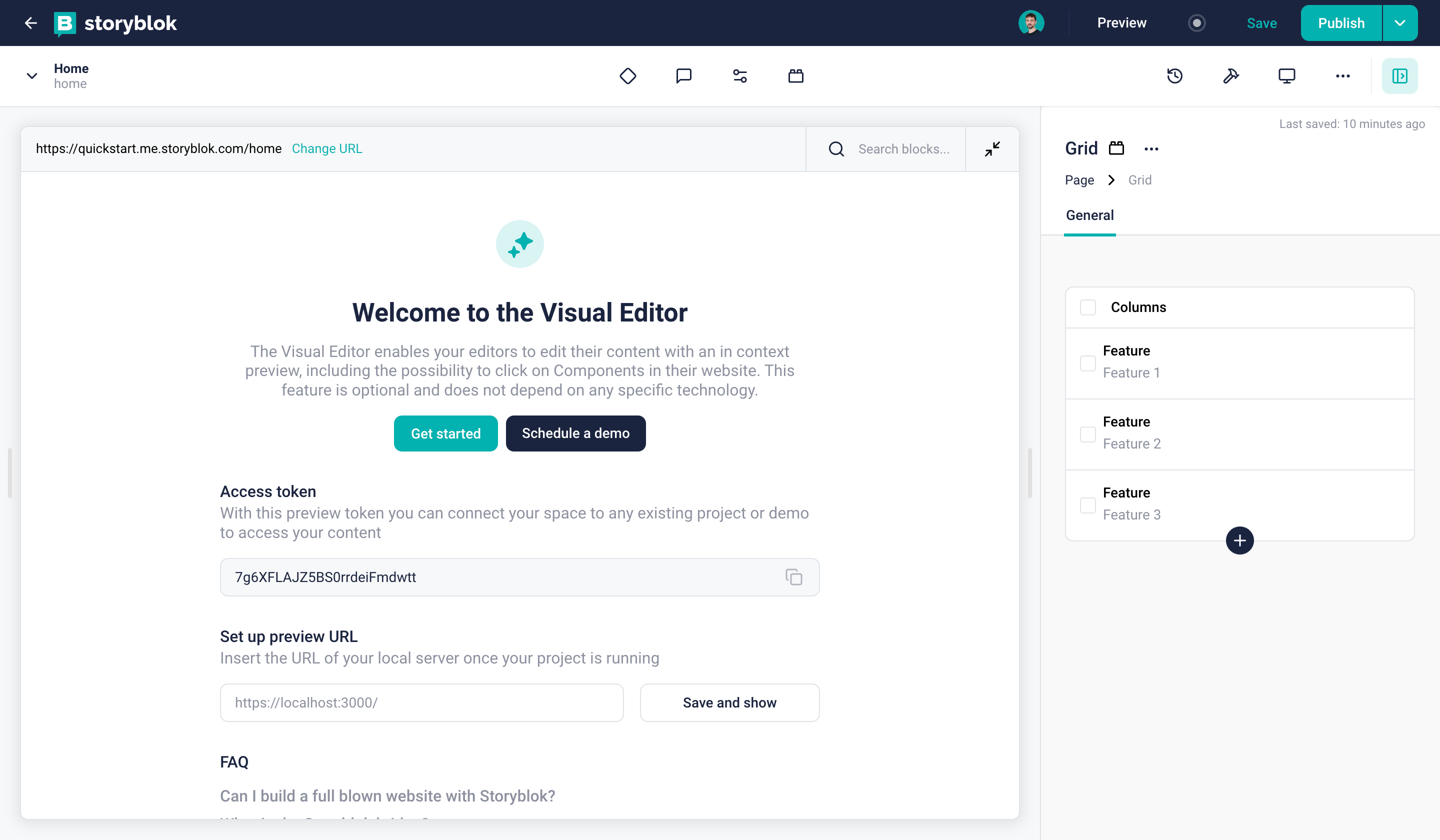
Task: Navigate to Page in breadcrumb
Action: pyautogui.click(x=1079, y=180)
